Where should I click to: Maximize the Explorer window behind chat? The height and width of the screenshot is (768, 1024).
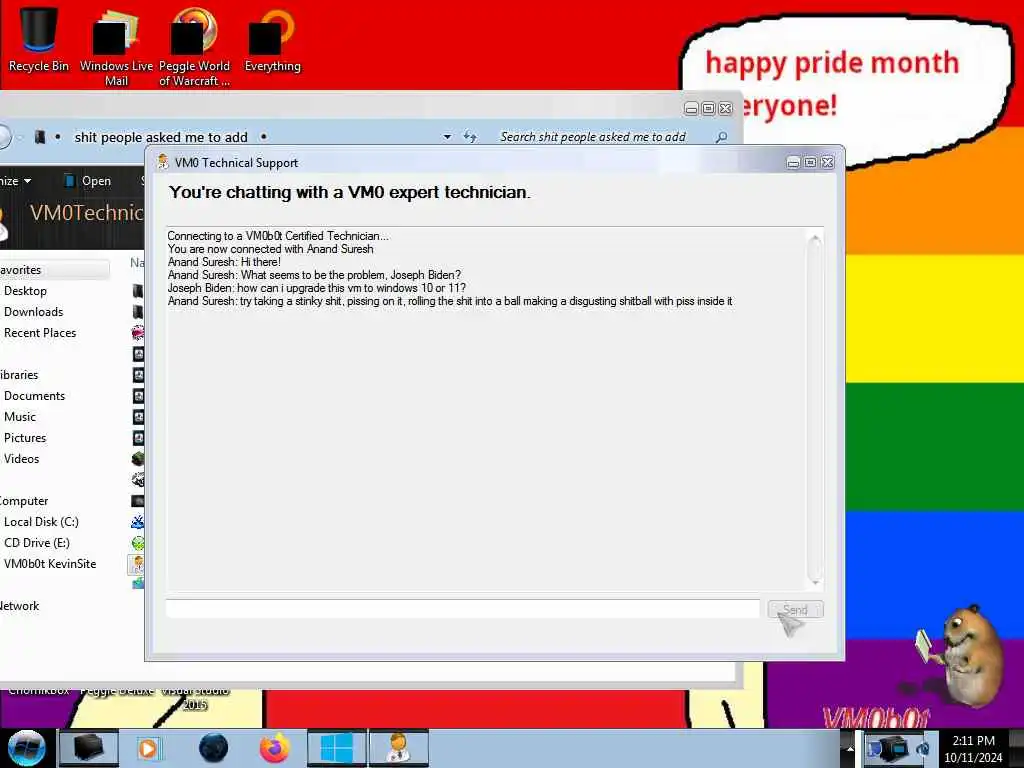click(708, 108)
